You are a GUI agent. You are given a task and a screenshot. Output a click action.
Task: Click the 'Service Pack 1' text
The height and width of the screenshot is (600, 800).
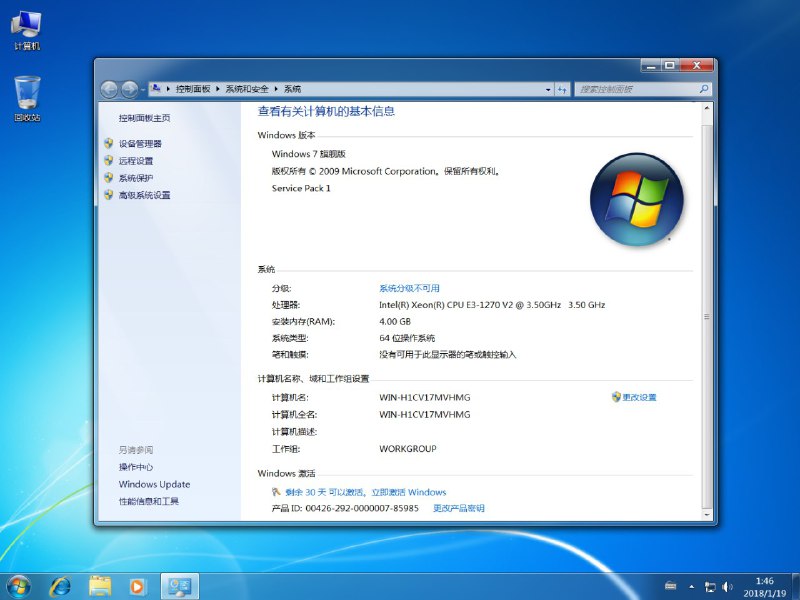coord(301,188)
